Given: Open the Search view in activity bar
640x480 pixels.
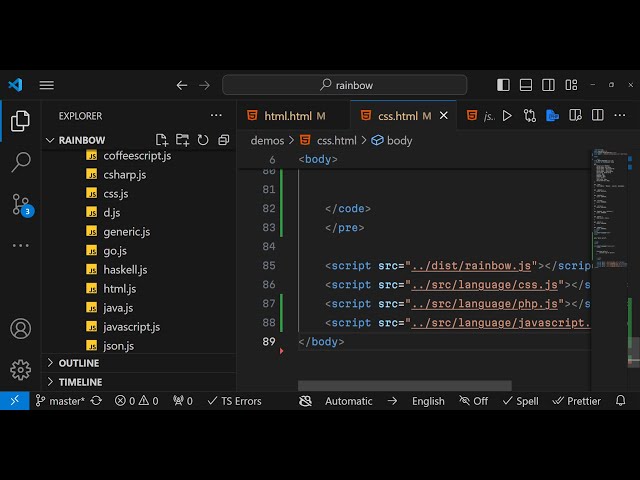Looking at the screenshot, I should 20,162.
